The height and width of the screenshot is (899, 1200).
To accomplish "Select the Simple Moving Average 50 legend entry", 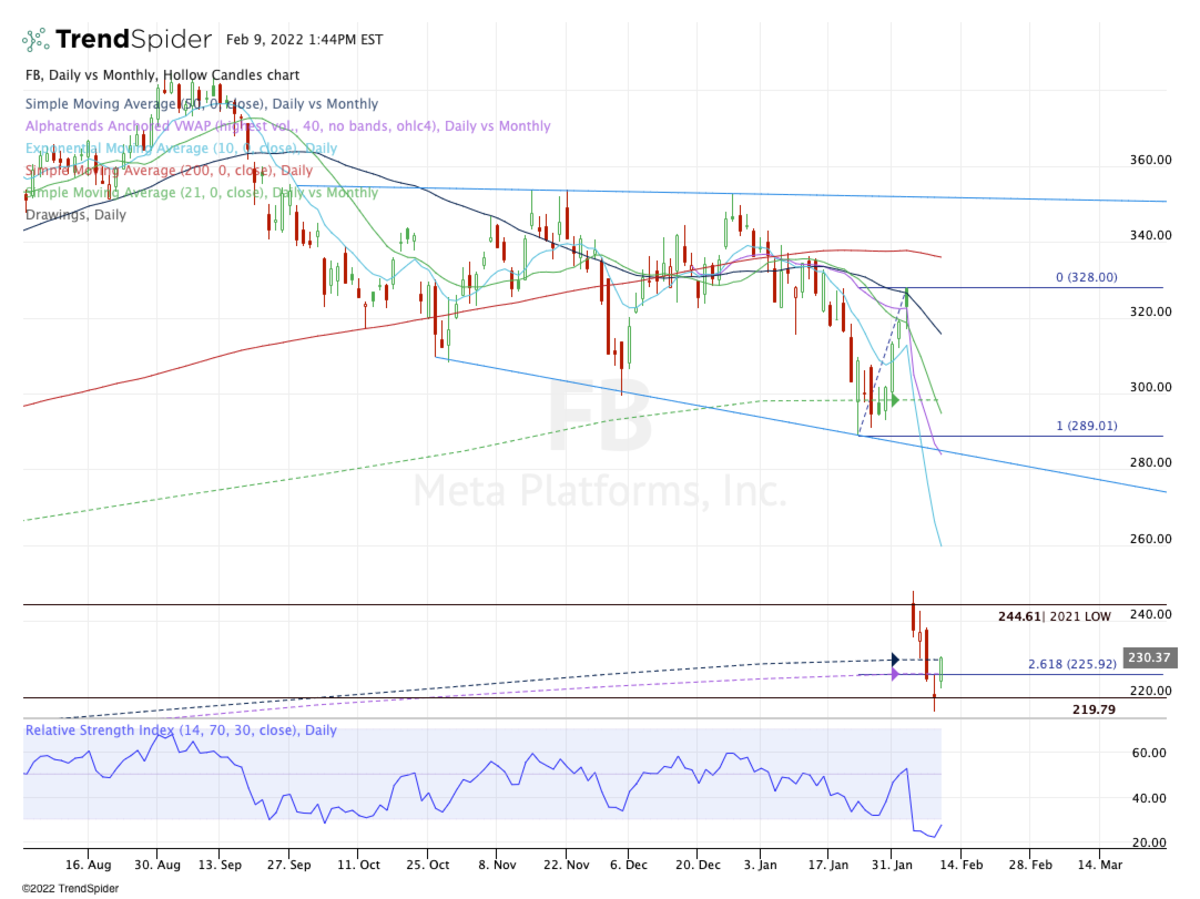I will point(202,104).
